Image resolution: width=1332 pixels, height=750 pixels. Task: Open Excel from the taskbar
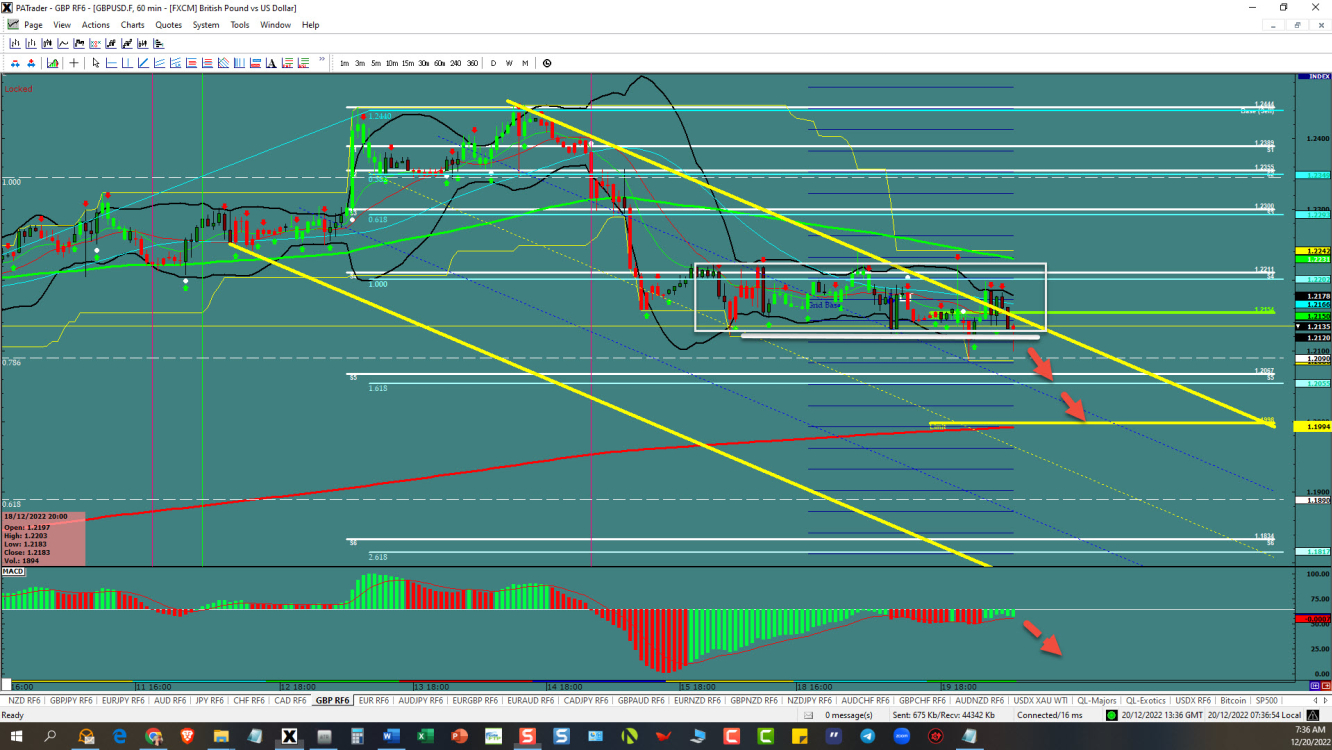coord(425,736)
